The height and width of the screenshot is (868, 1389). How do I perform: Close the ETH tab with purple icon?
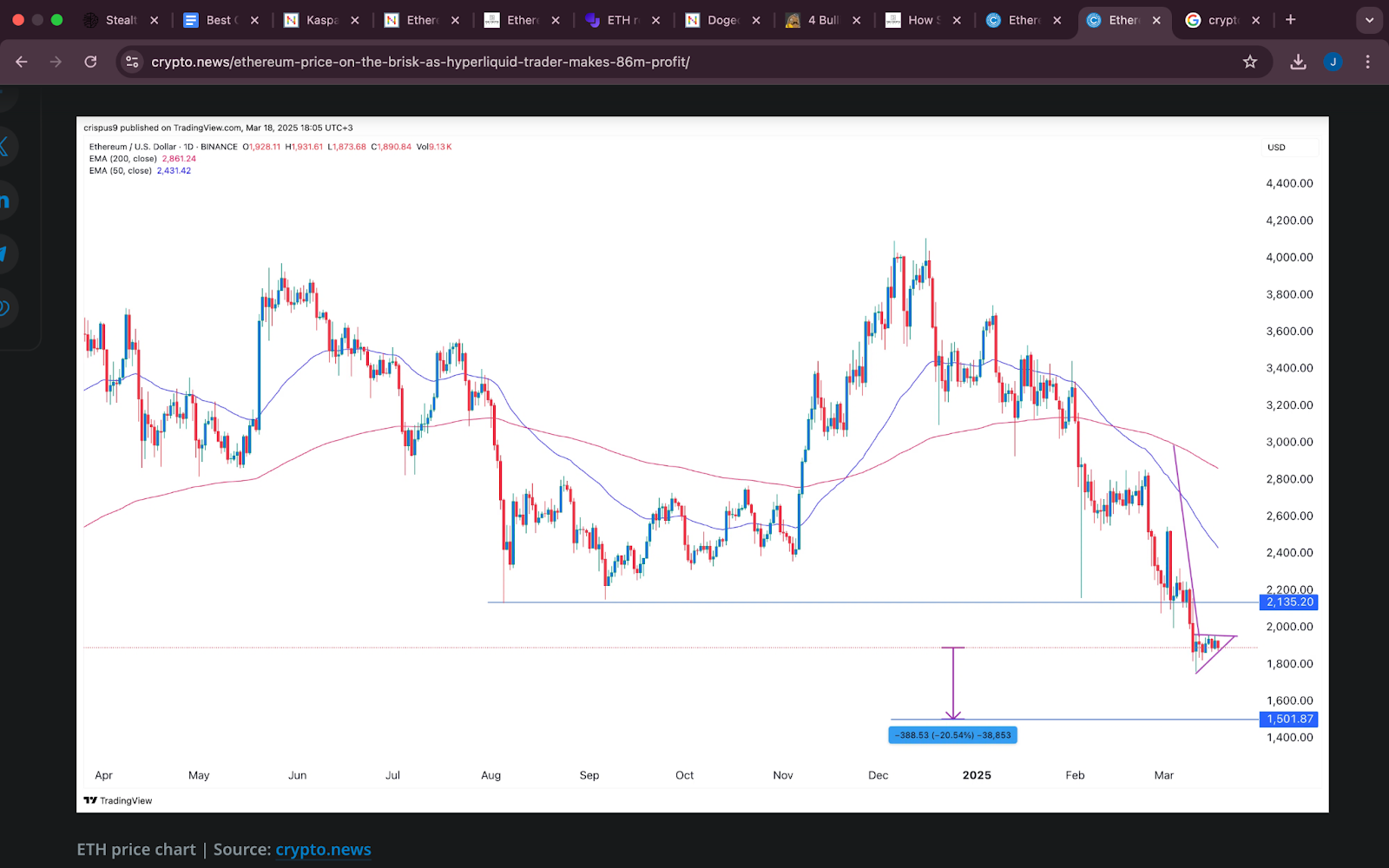tap(655, 20)
